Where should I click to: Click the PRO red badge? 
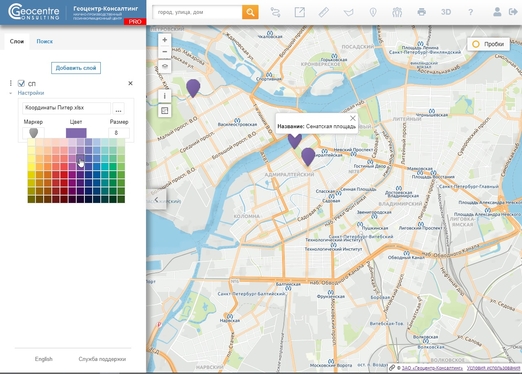[x=135, y=22]
